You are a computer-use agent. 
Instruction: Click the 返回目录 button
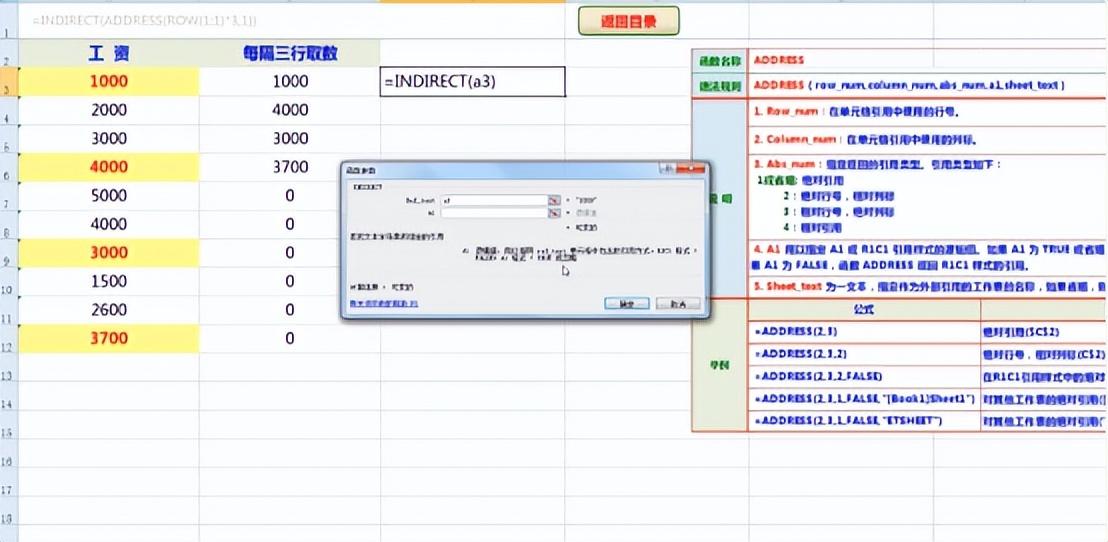coord(628,21)
